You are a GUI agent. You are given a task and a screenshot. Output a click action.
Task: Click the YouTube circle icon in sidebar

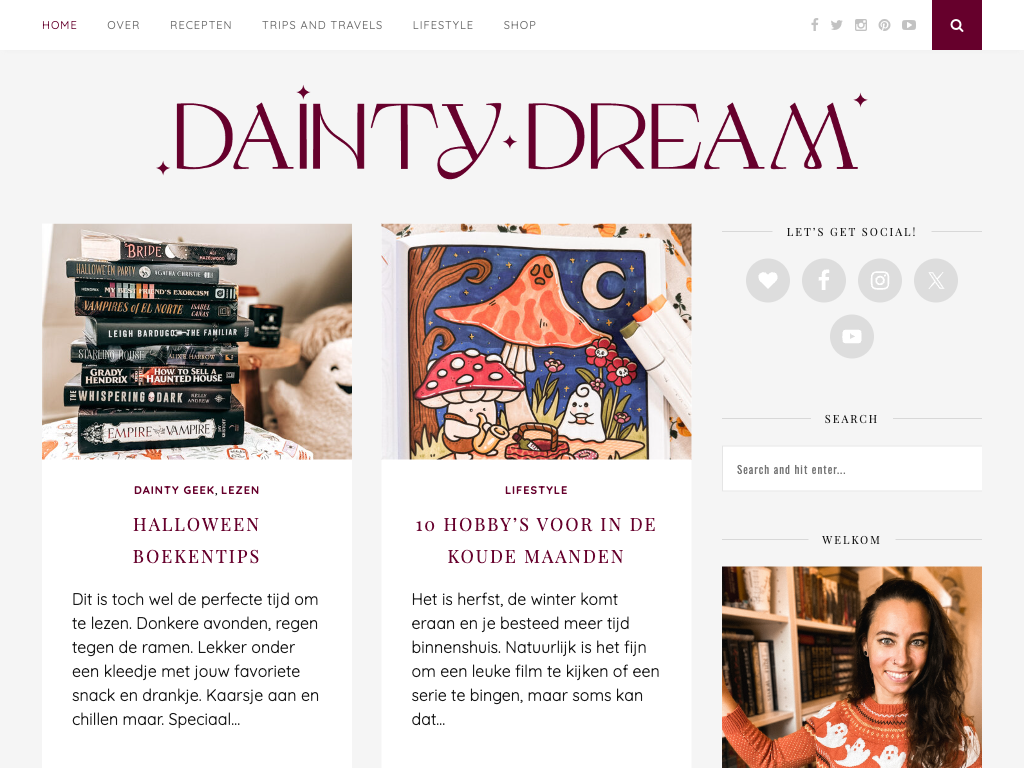(852, 336)
